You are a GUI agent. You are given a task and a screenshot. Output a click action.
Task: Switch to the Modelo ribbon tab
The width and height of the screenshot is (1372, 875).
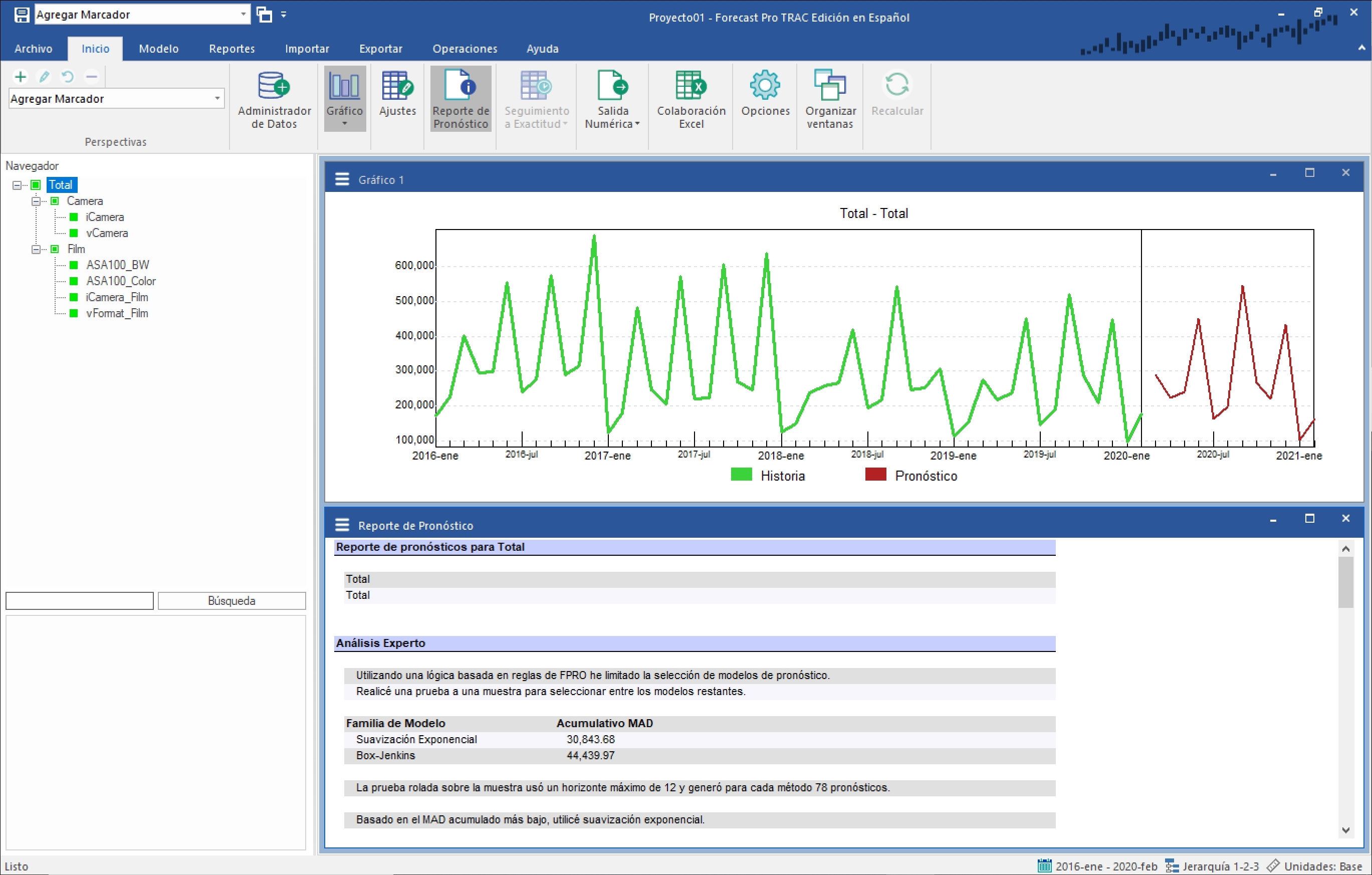(x=158, y=49)
